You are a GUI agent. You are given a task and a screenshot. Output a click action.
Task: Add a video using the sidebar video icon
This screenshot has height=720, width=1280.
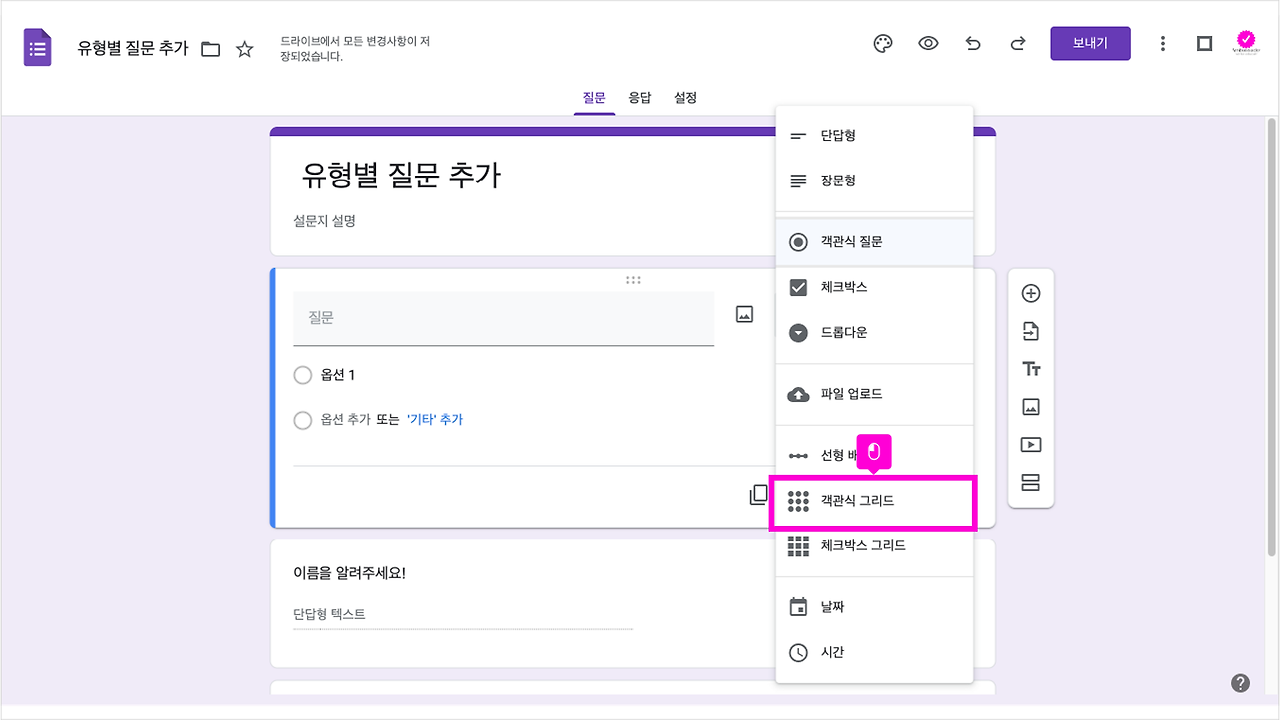pyautogui.click(x=1030, y=444)
